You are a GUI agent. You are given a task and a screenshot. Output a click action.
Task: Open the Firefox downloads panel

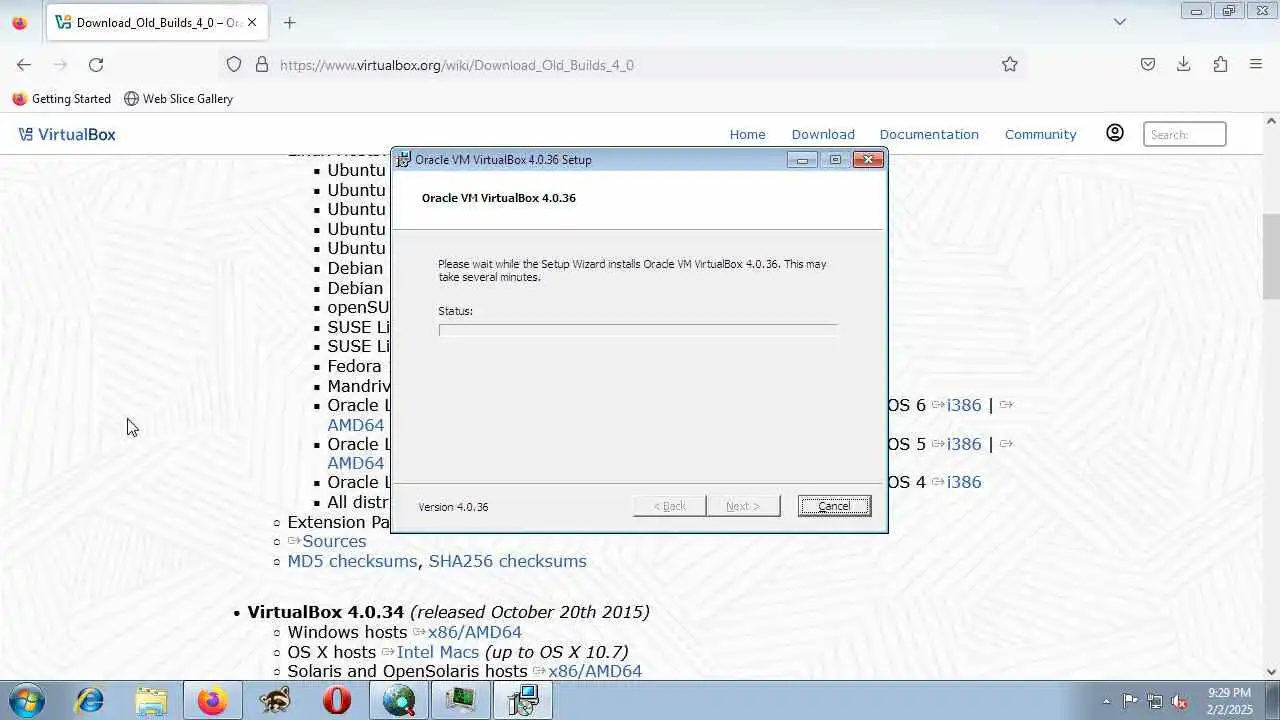pyautogui.click(x=1184, y=64)
